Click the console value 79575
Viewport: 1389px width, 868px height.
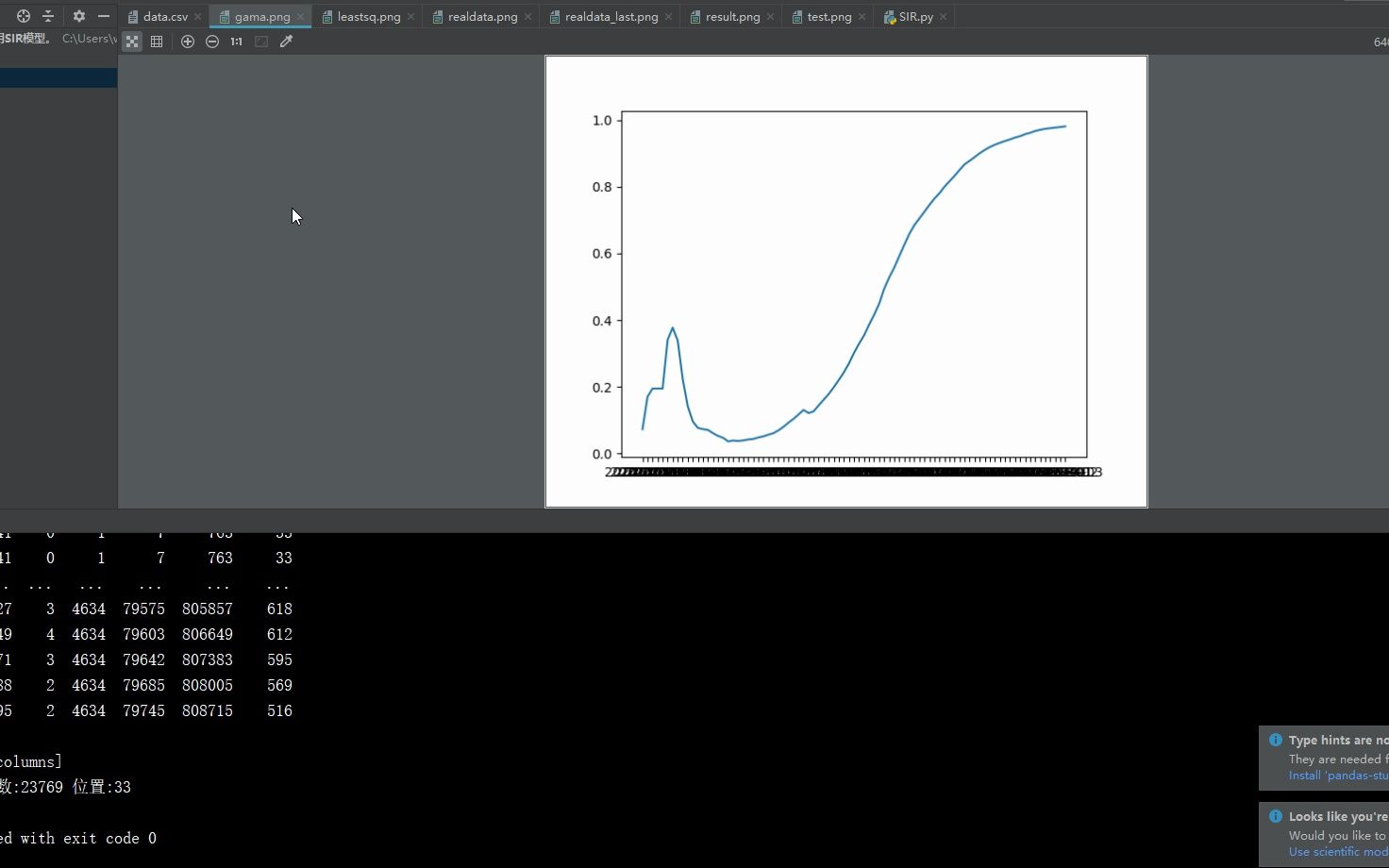(143, 609)
